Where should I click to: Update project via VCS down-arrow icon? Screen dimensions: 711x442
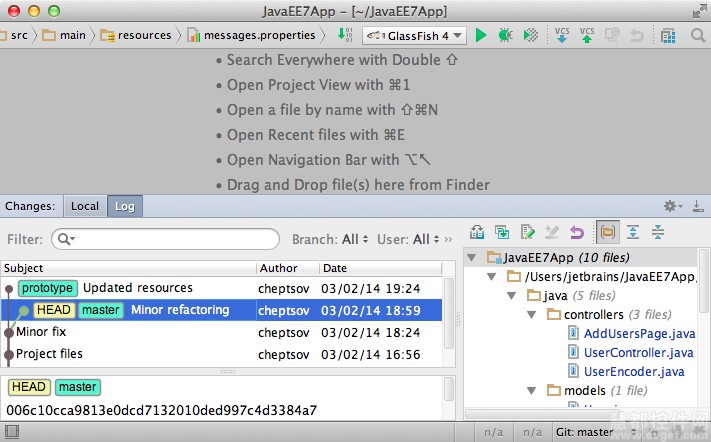tap(562, 35)
